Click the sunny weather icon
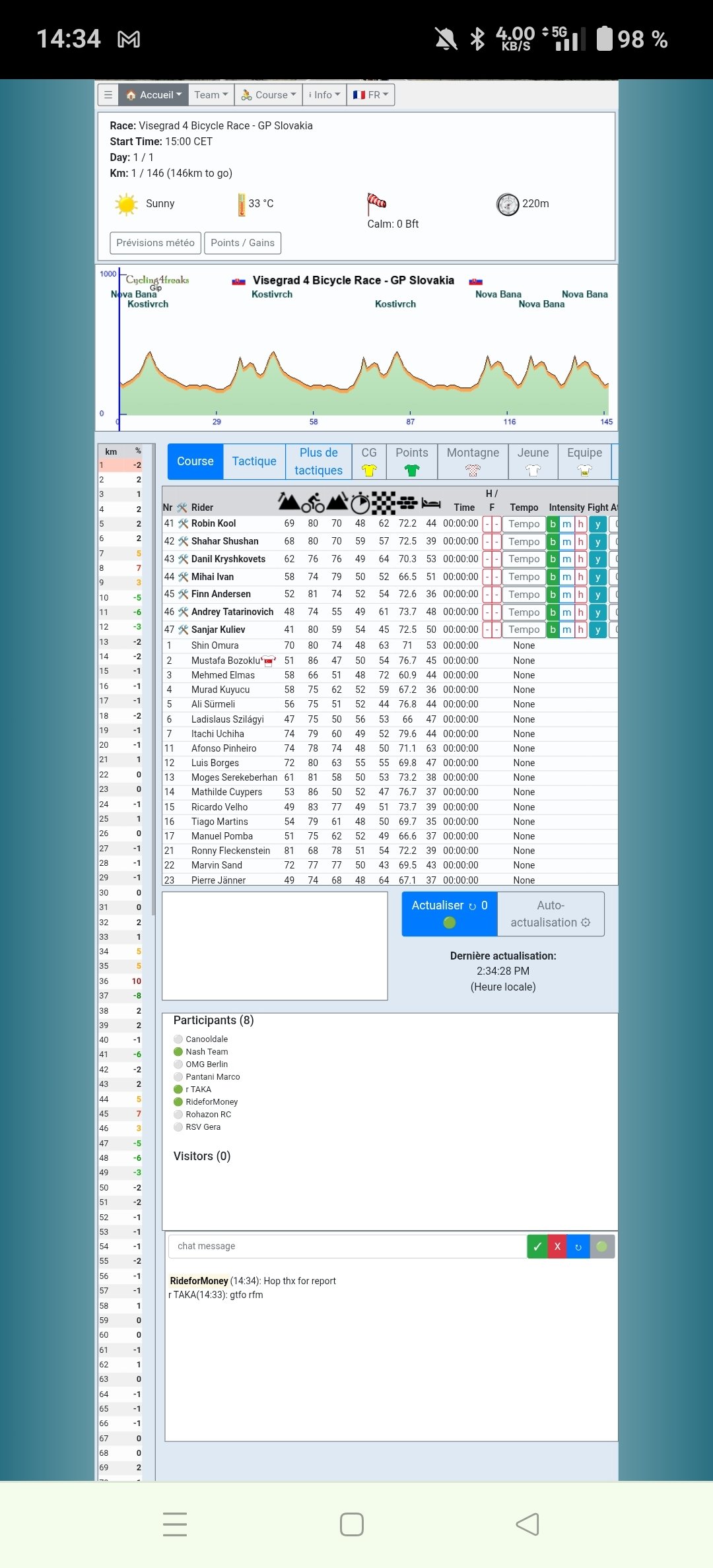The width and height of the screenshot is (713, 1568). [126, 205]
